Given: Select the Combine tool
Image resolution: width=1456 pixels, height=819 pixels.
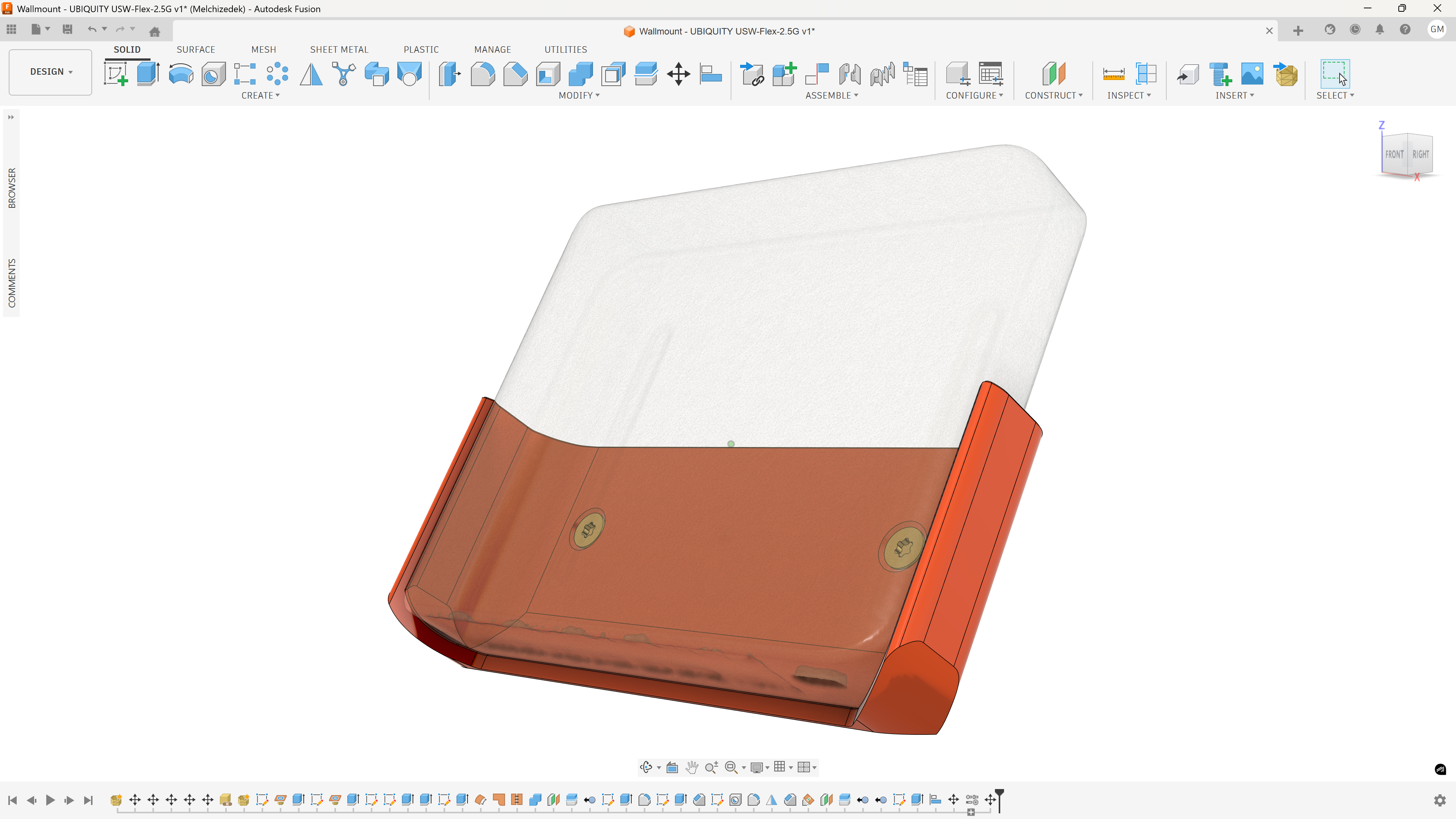Looking at the screenshot, I should (x=581, y=74).
